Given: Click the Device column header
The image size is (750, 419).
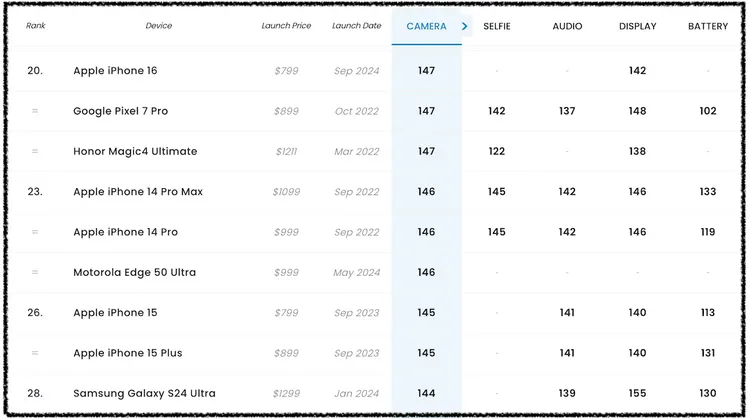Looking at the screenshot, I should [x=158, y=27].
